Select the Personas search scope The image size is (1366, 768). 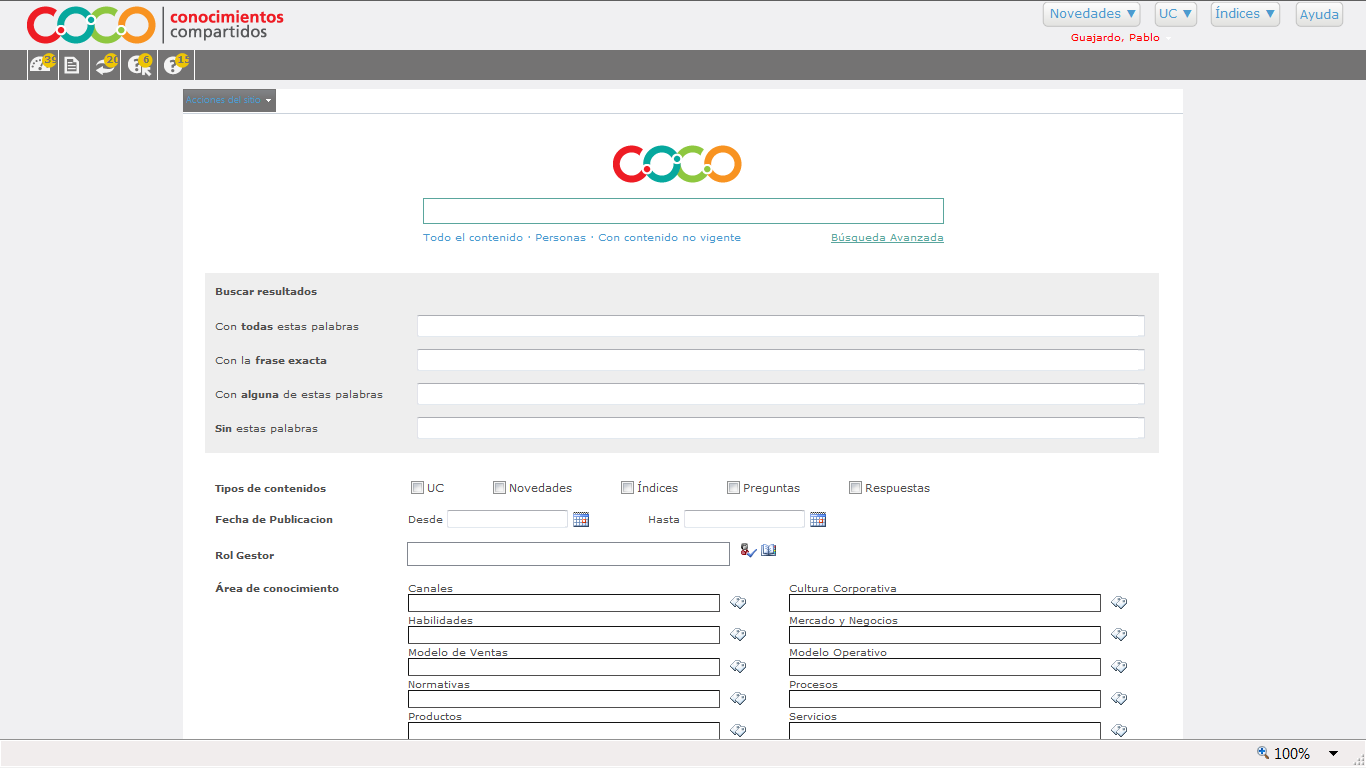pyautogui.click(x=560, y=238)
